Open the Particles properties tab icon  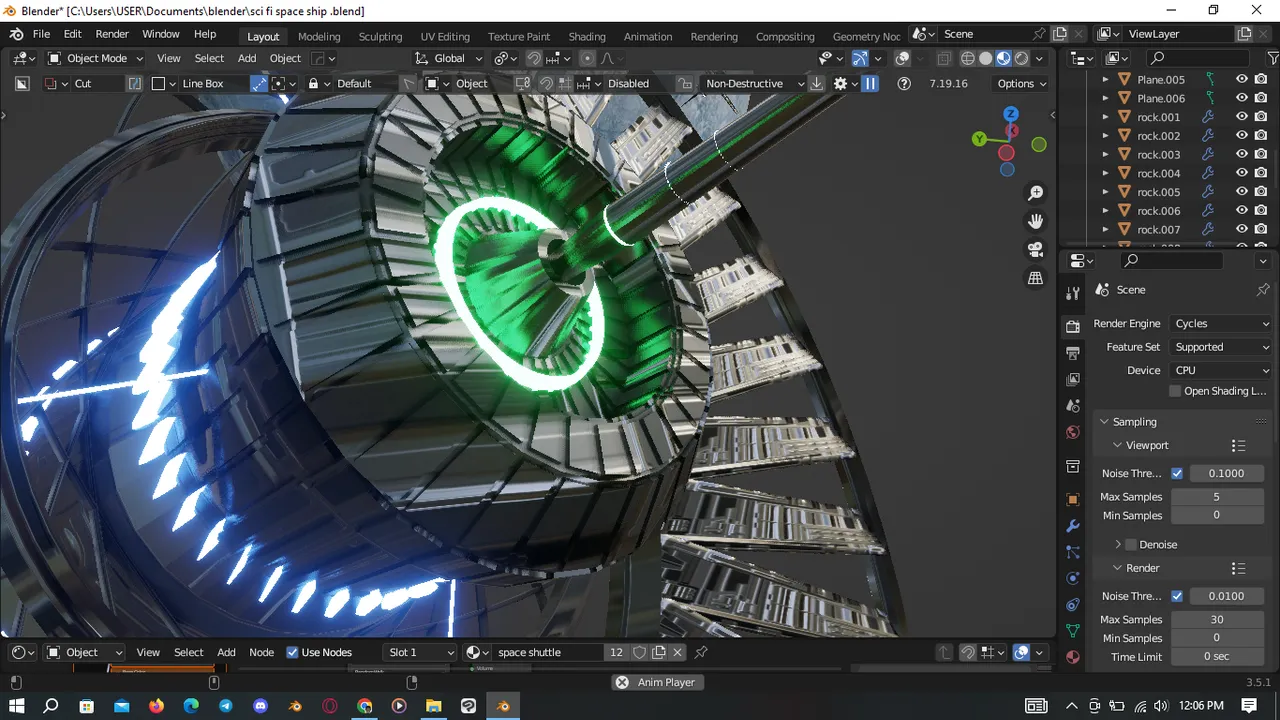point(1073,552)
